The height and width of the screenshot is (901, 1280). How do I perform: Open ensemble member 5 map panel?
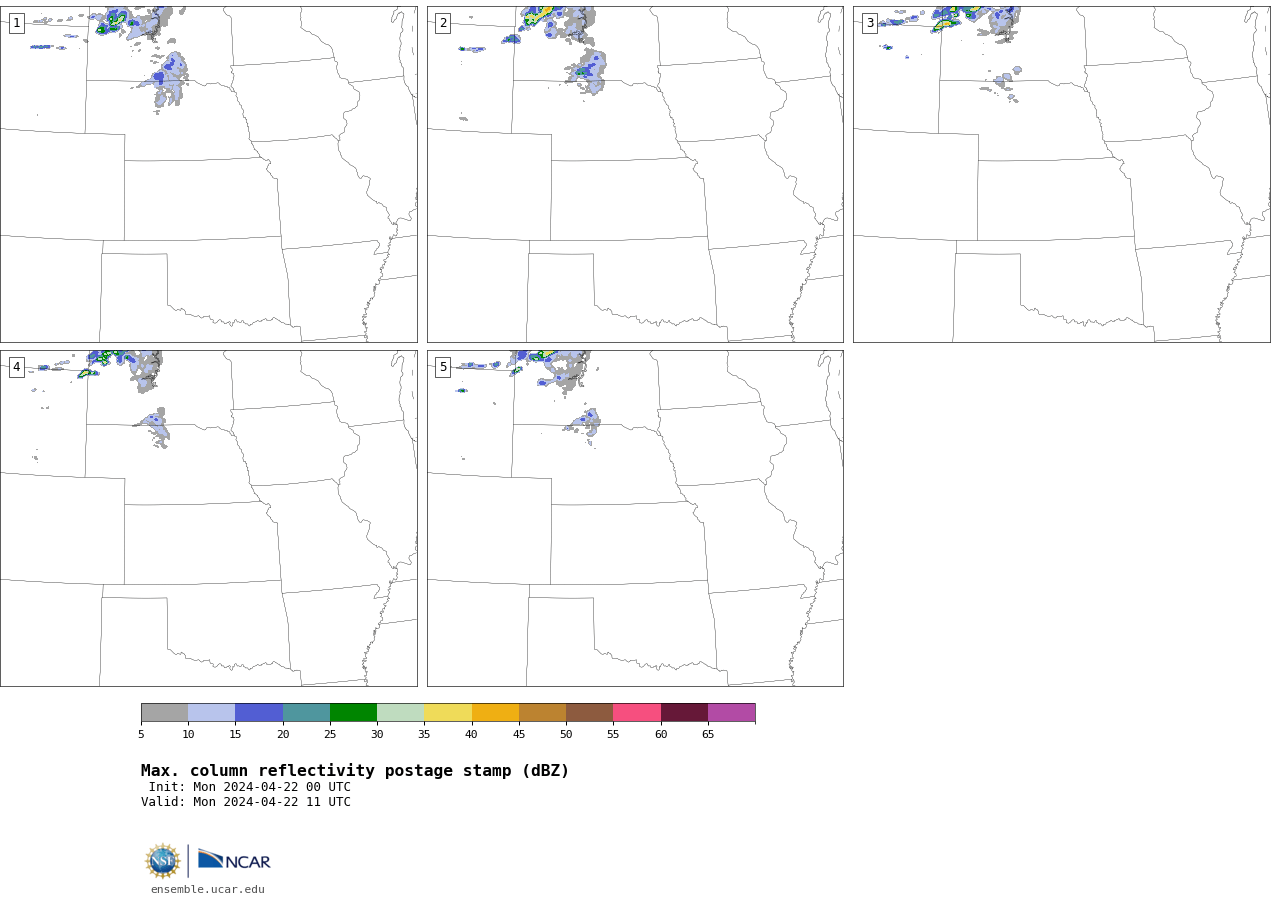tap(635, 518)
